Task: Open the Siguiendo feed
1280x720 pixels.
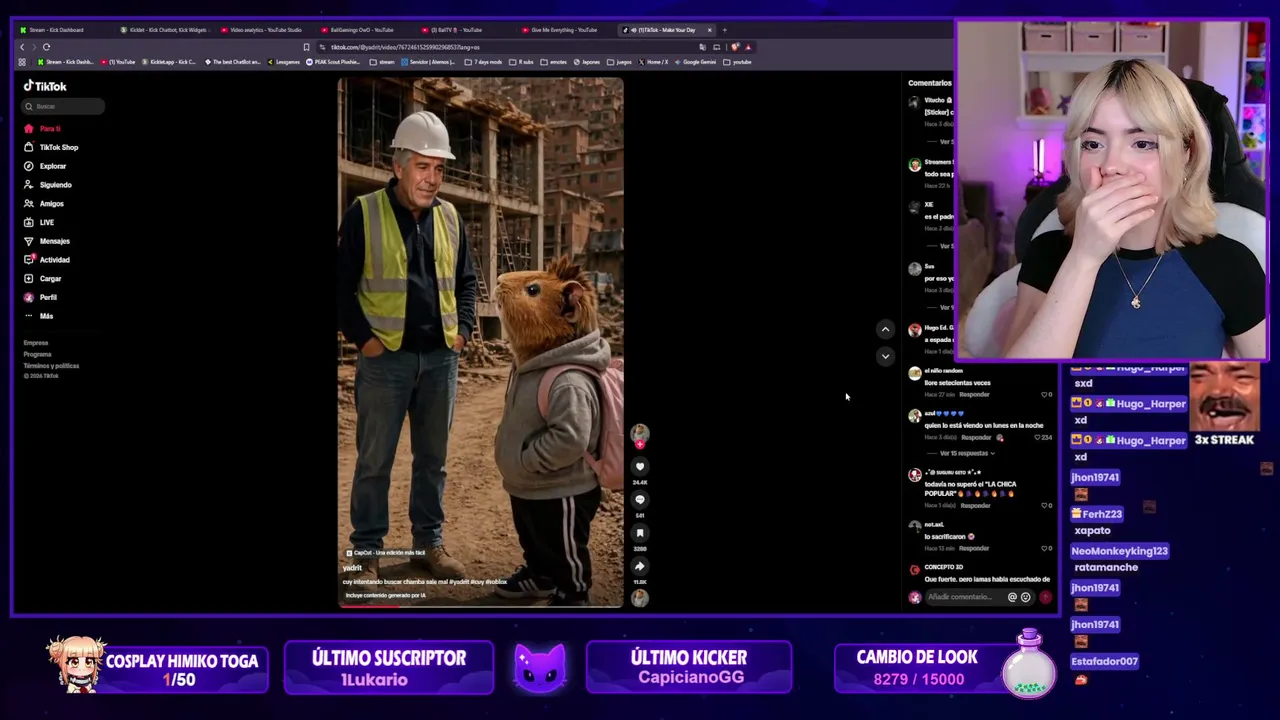Action: click(x=48, y=185)
